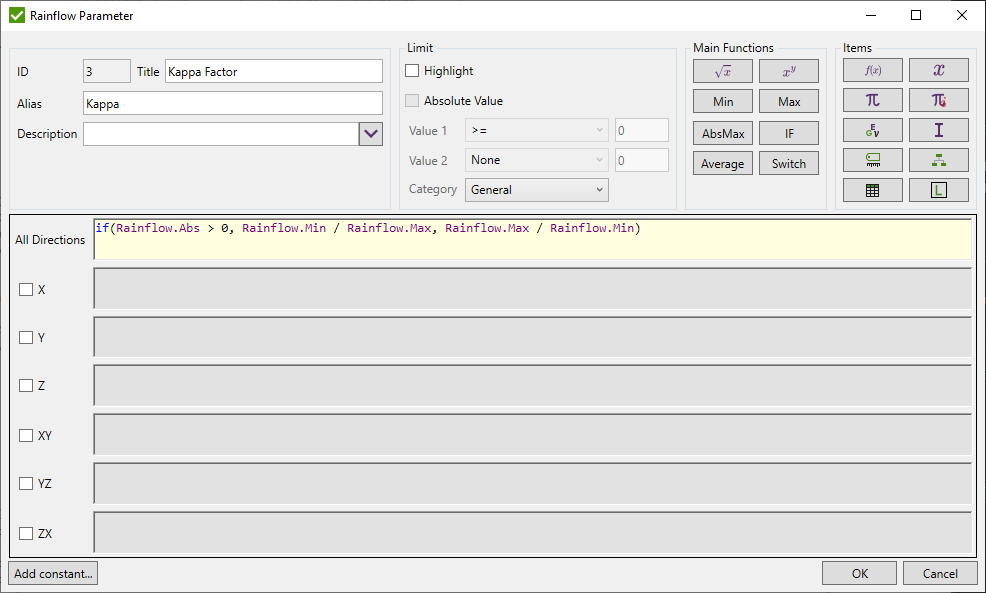The image size is (986, 593).
Task: Confirm changes with the OK button
Action: click(x=859, y=573)
